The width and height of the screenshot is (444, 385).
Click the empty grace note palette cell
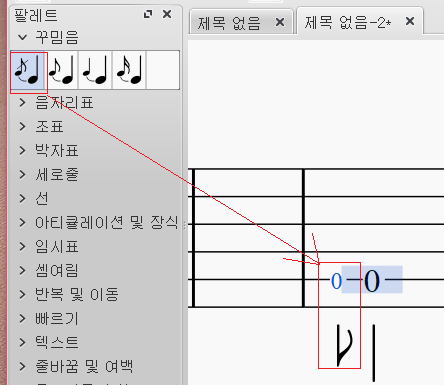point(163,70)
